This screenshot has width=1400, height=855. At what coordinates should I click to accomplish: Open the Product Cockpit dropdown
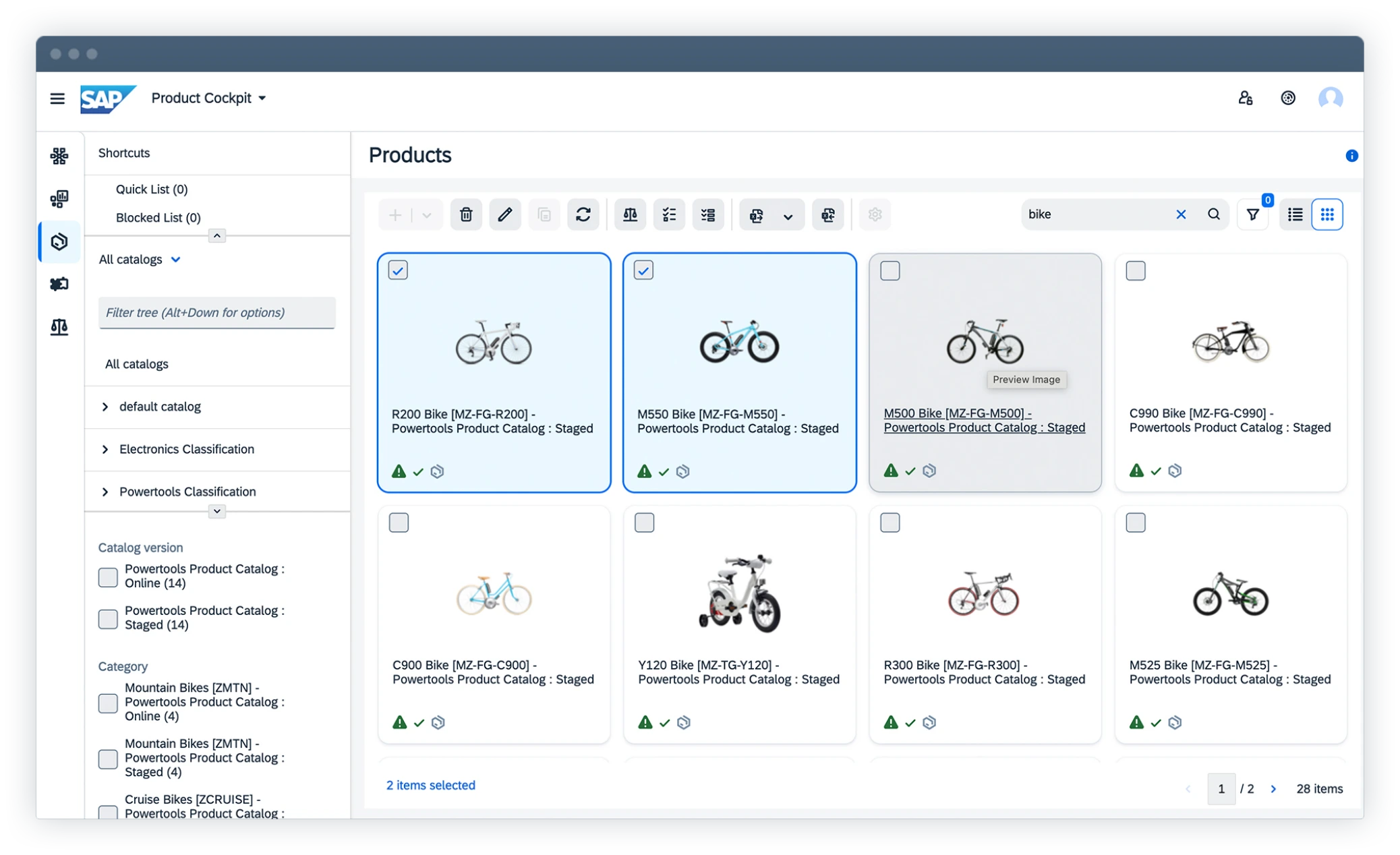tap(208, 98)
